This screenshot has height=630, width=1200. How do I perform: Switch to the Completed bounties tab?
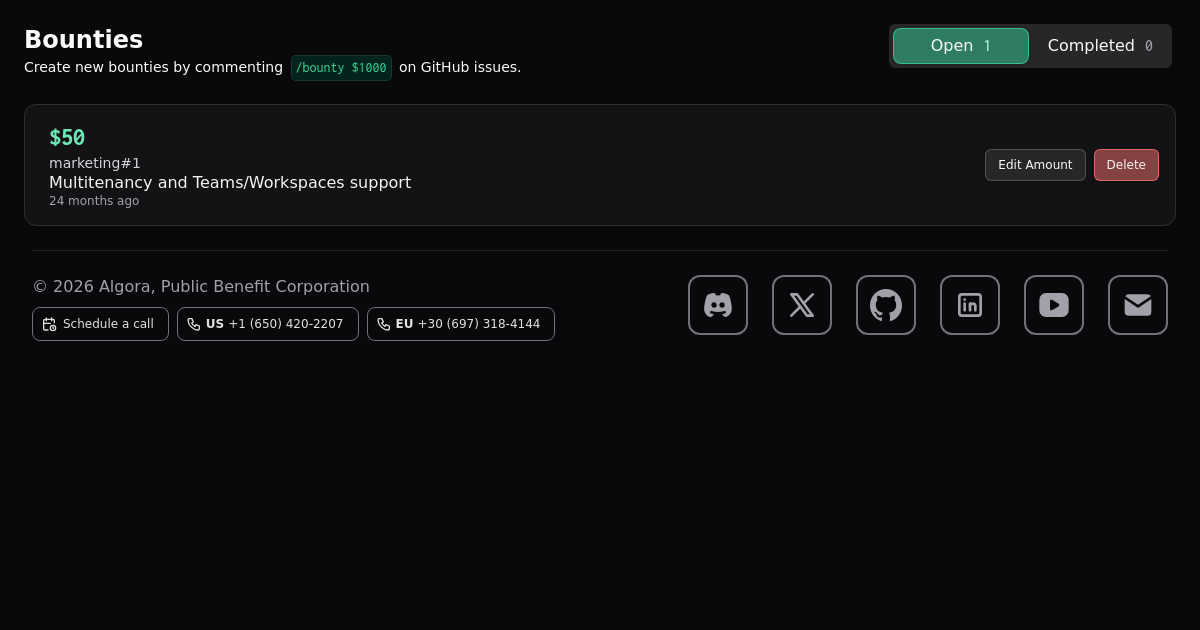(1090, 46)
